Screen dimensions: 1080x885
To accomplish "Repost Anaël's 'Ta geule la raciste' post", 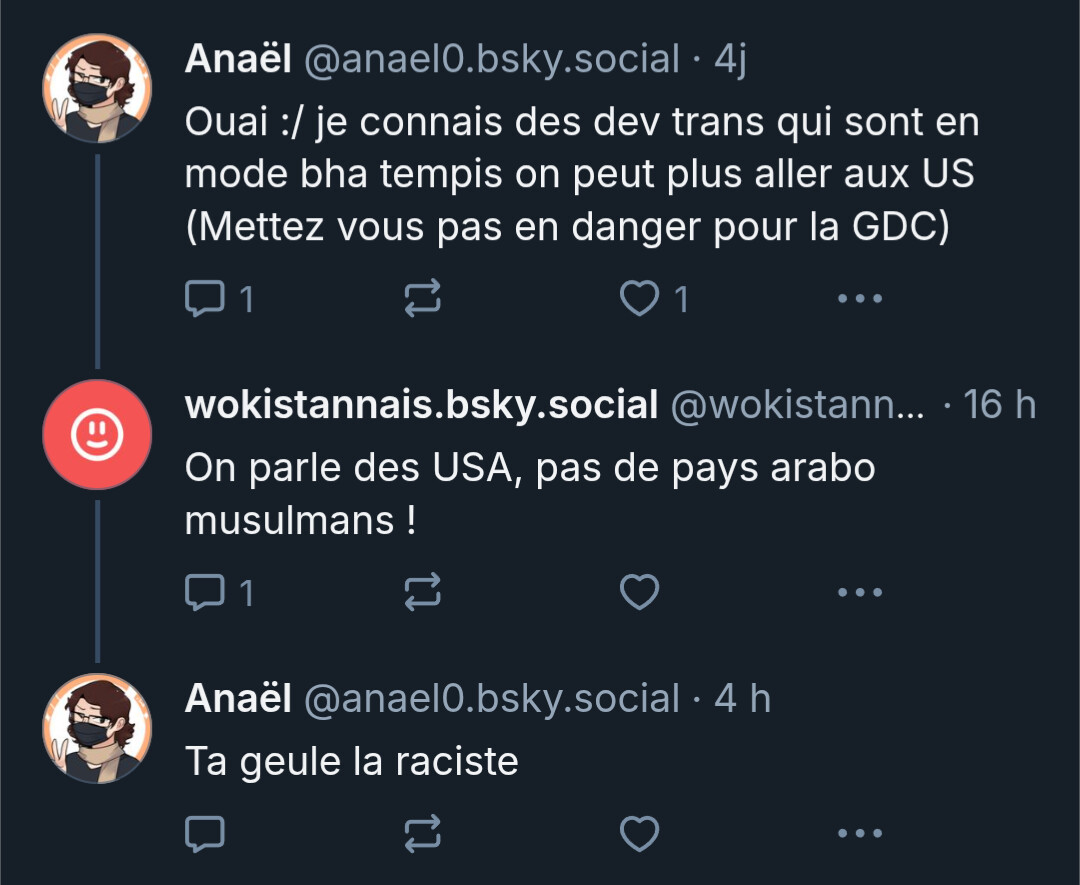I will coord(422,833).
